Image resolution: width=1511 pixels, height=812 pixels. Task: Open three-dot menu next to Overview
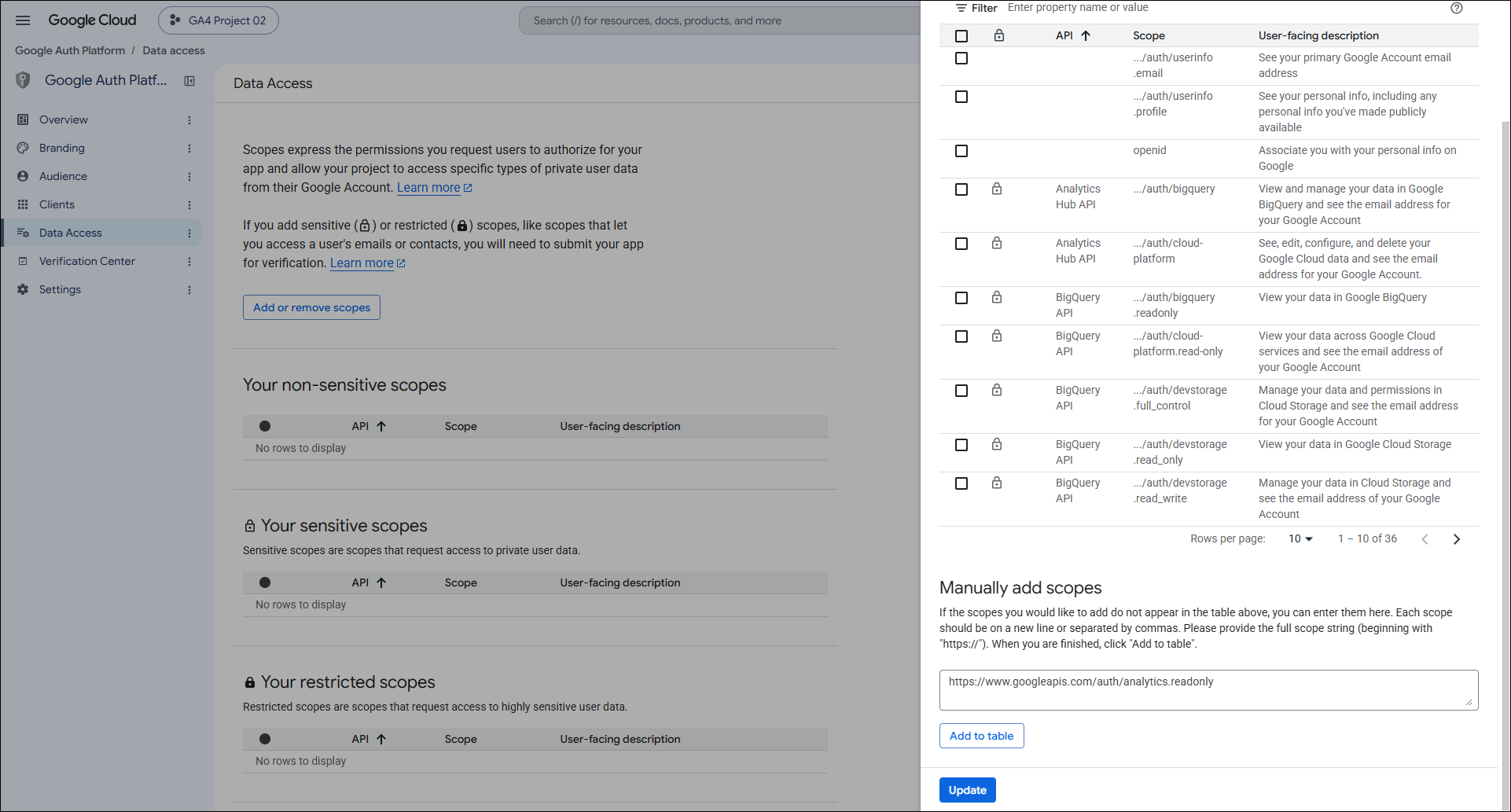(x=189, y=120)
